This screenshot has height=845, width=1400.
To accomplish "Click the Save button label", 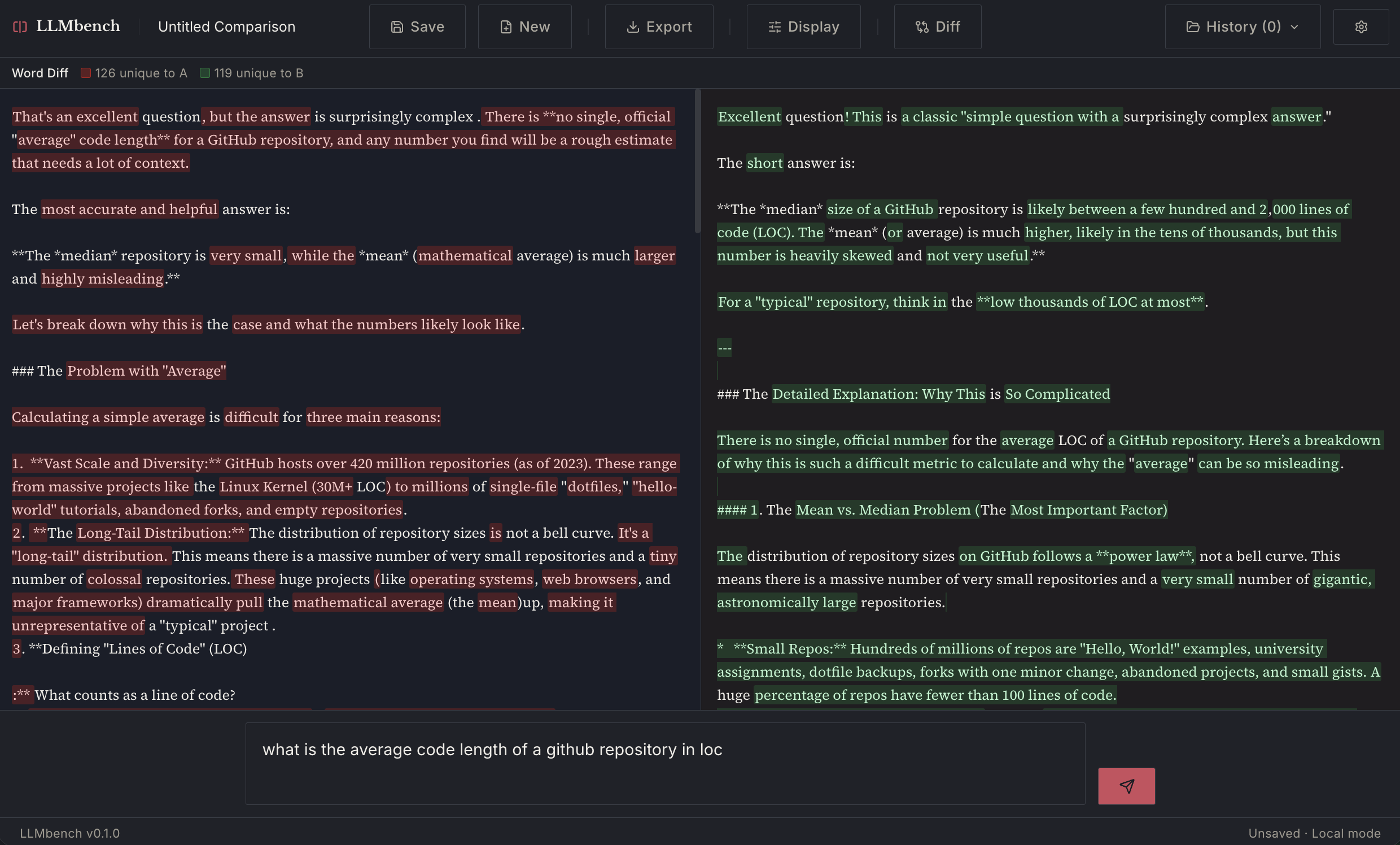I will (427, 27).
